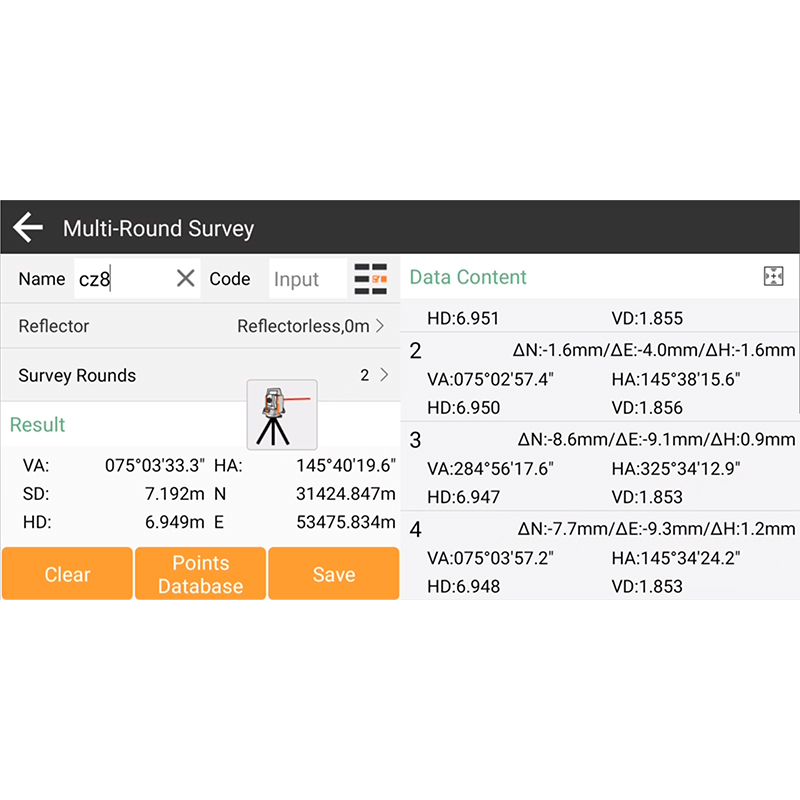Expand Data Content to full screen

pos(773,277)
